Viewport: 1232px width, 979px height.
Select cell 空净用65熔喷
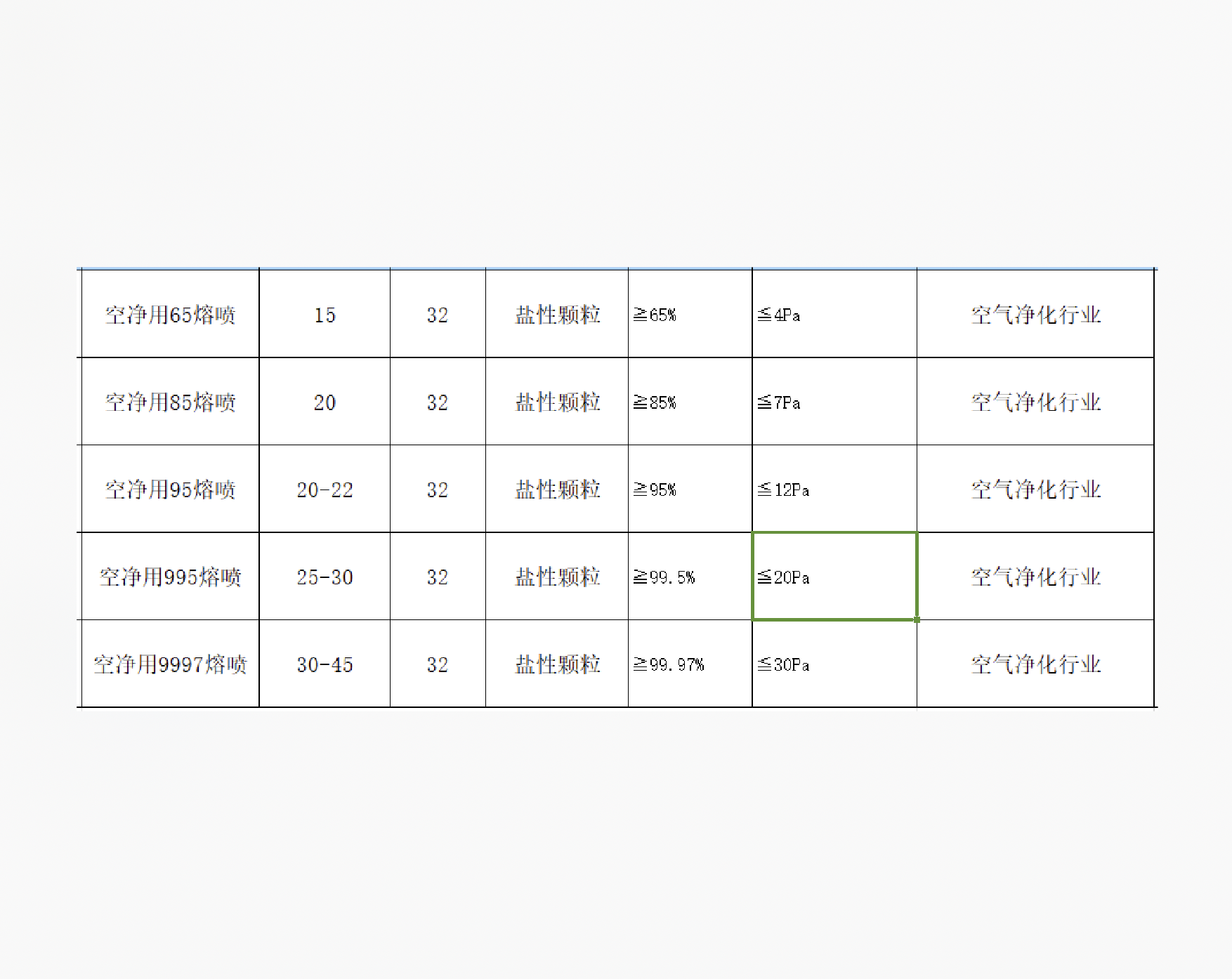171,314
